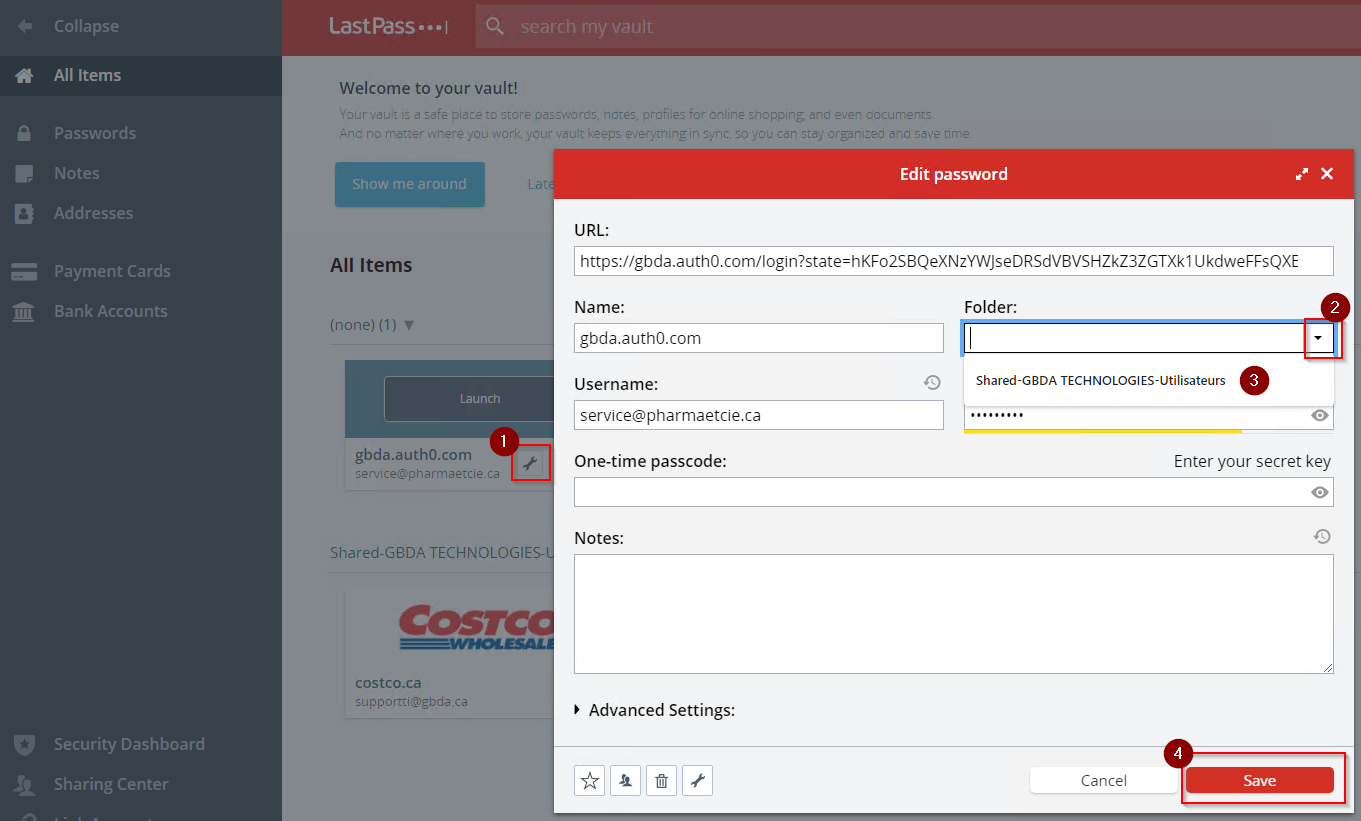Click the search magnifier icon

(x=495, y=27)
